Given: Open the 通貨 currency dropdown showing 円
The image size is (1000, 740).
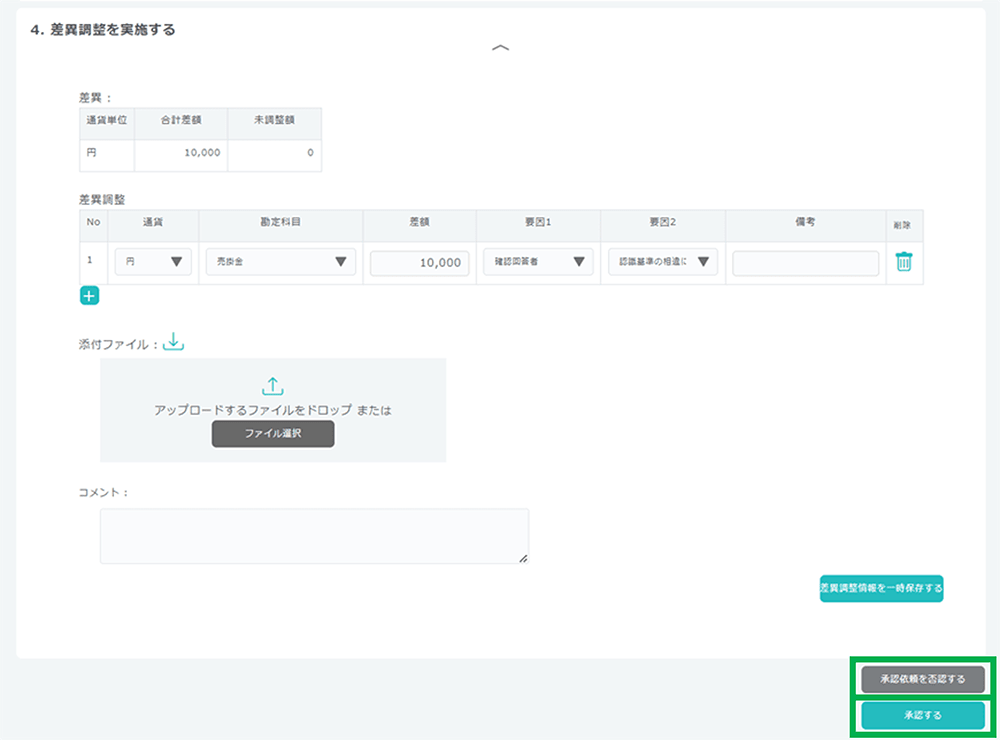Looking at the screenshot, I should coord(152,262).
